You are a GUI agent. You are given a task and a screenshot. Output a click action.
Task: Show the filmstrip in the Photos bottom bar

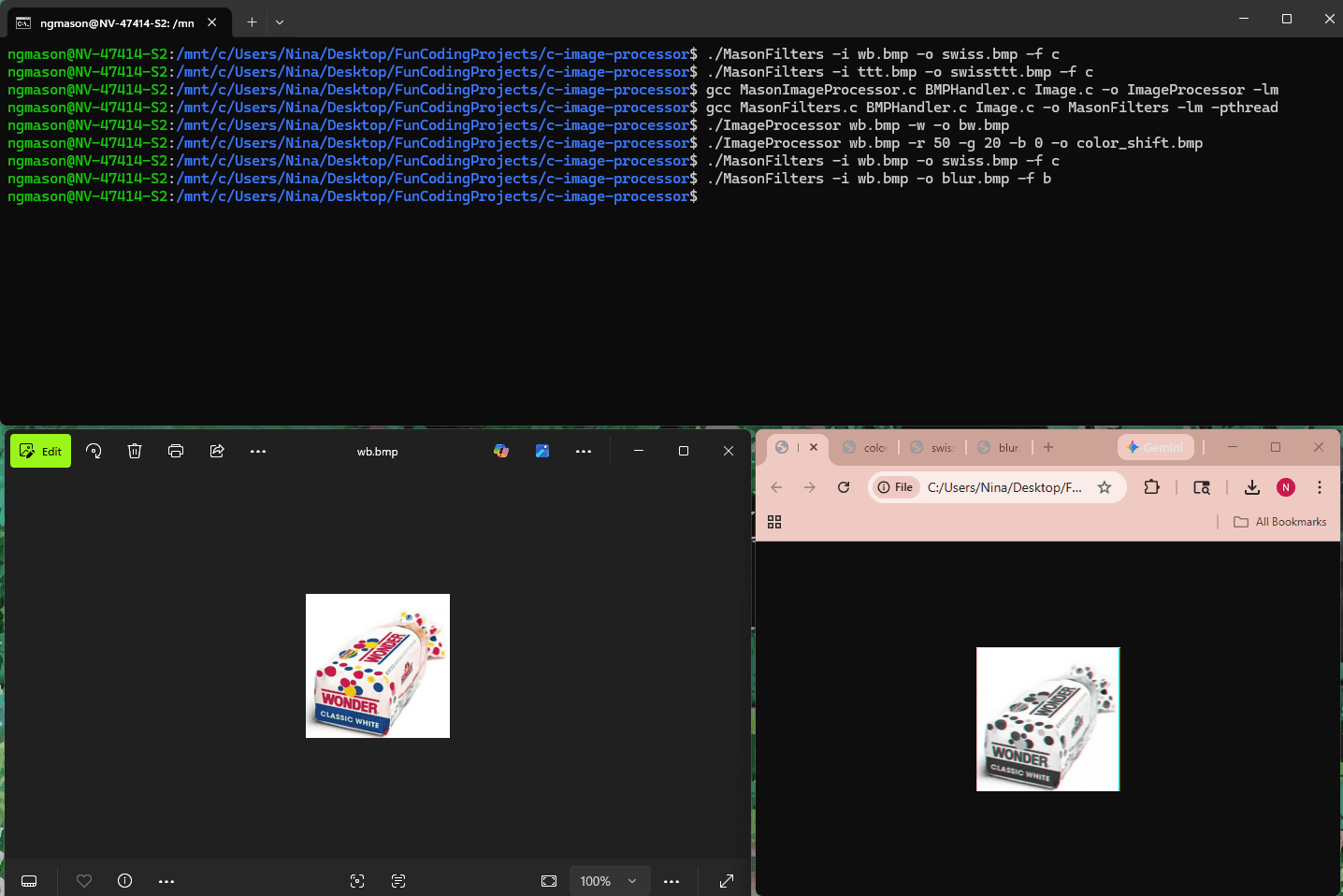coord(29,881)
